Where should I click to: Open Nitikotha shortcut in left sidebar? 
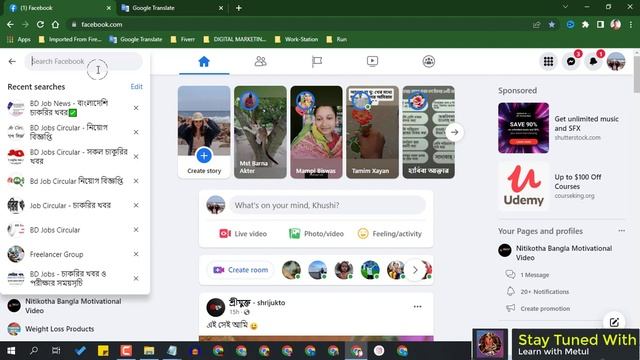(x=73, y=306)
